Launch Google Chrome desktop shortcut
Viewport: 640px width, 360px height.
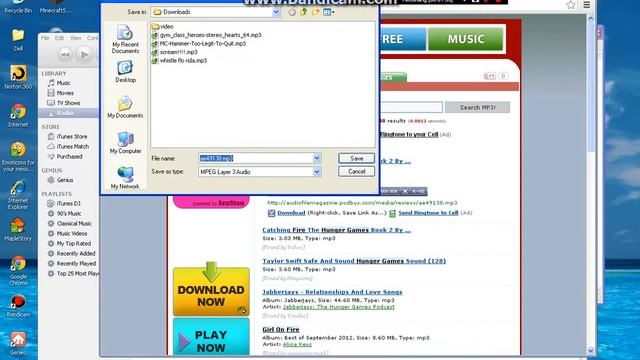click(18, 271)
